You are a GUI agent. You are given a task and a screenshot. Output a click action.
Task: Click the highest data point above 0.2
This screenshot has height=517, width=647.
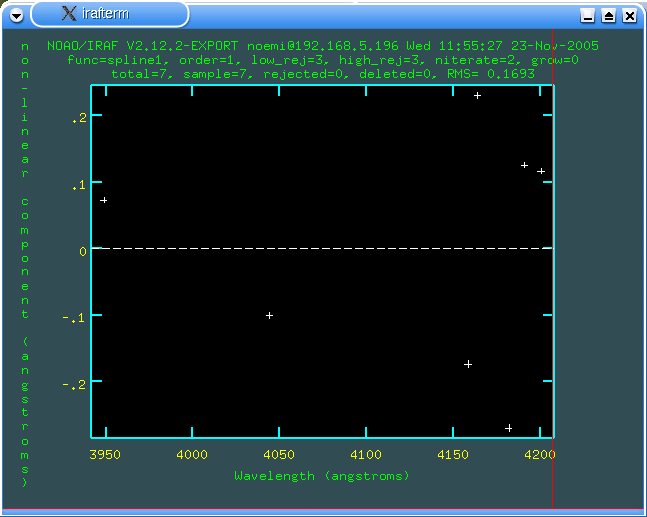(477, 96)
